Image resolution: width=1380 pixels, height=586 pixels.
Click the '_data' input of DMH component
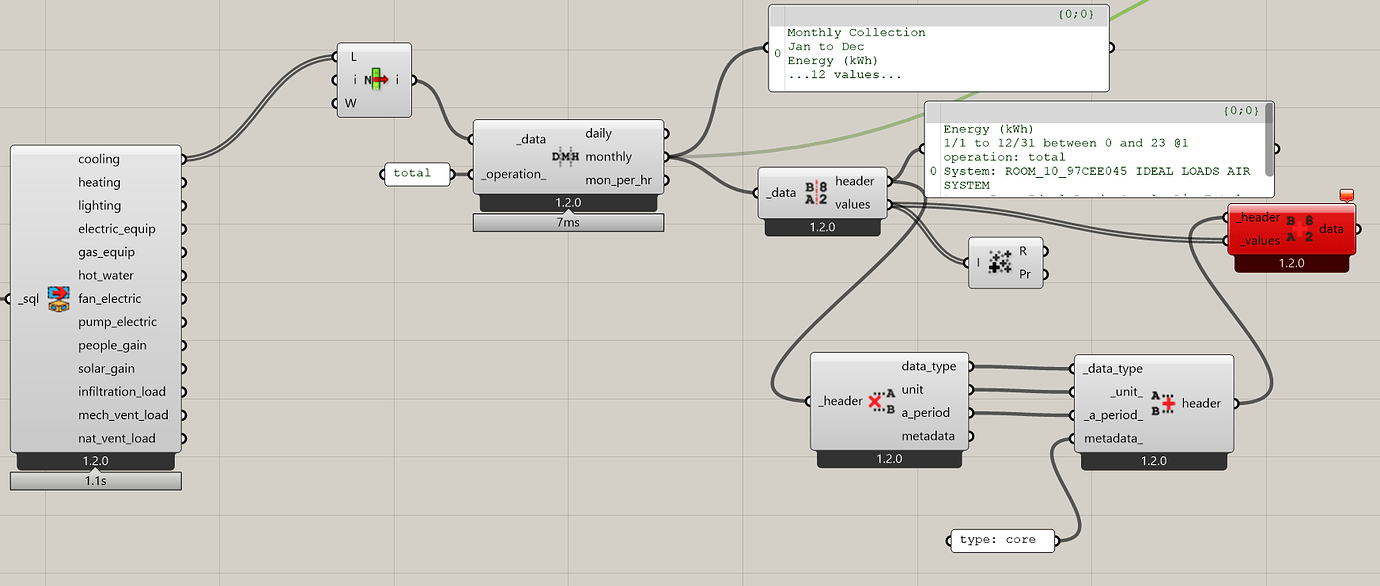[531, 140]
